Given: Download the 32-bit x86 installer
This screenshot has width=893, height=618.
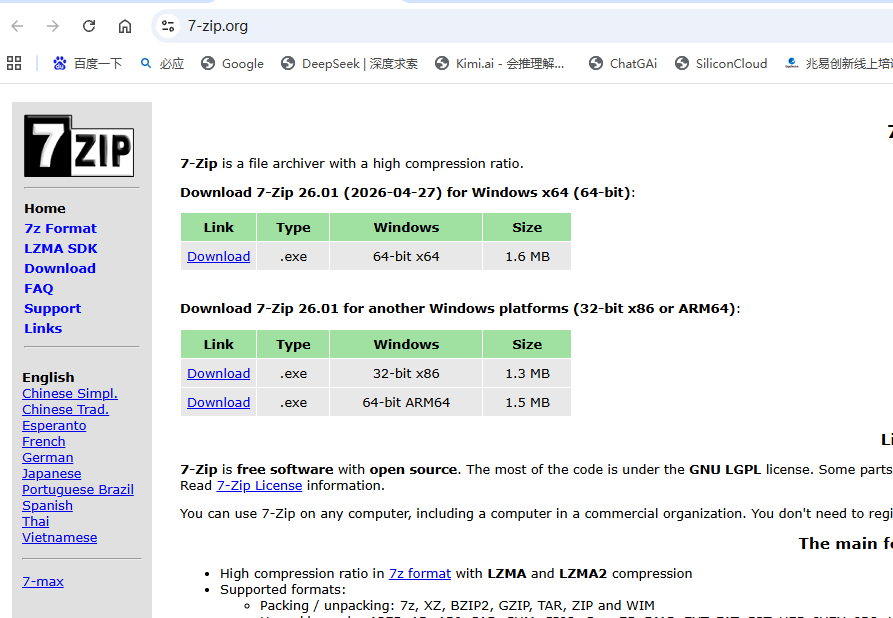Looking at the screenshot, I should 219,373.
